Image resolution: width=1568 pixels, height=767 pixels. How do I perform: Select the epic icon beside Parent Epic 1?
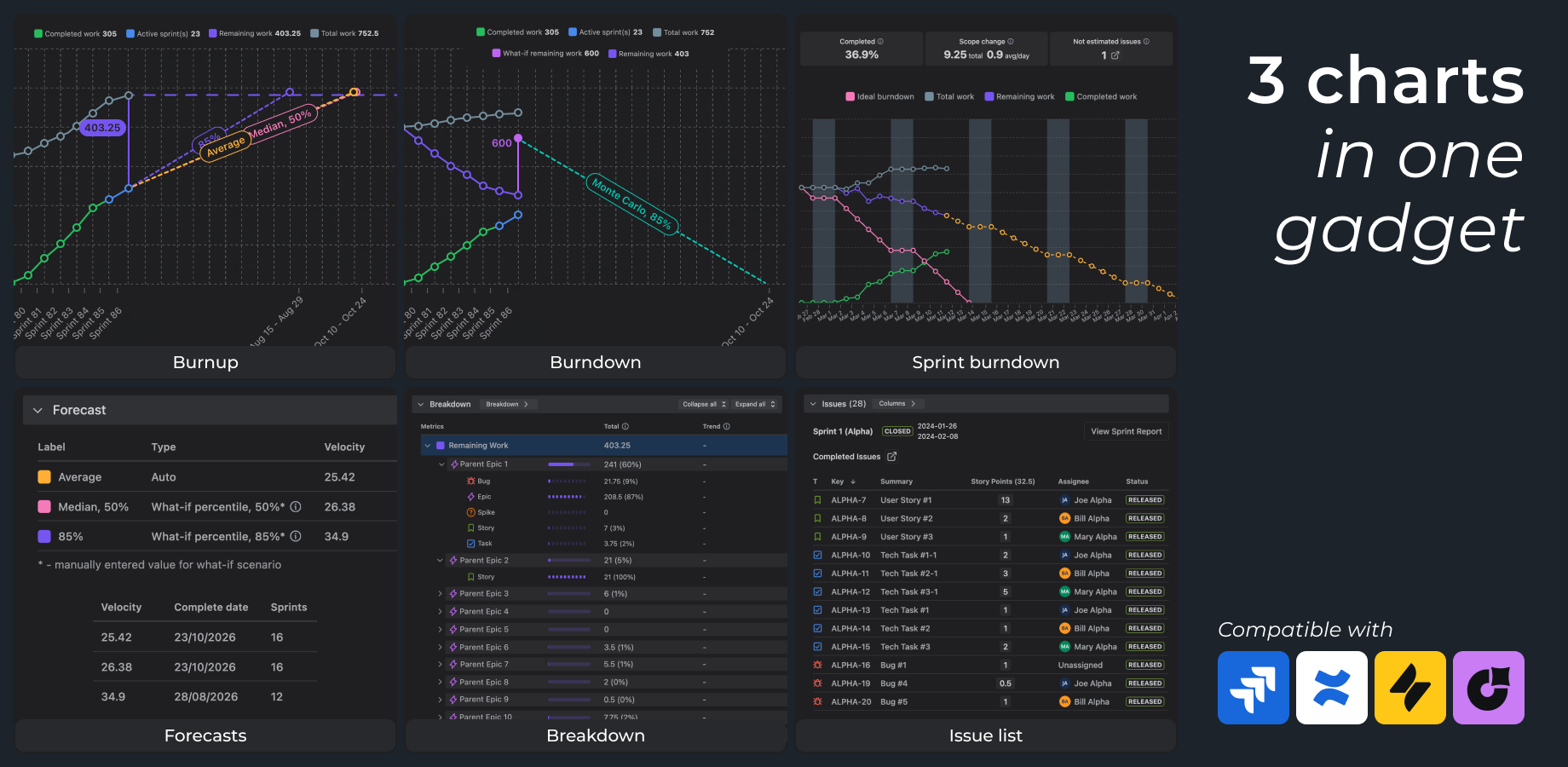coord(454,464)
